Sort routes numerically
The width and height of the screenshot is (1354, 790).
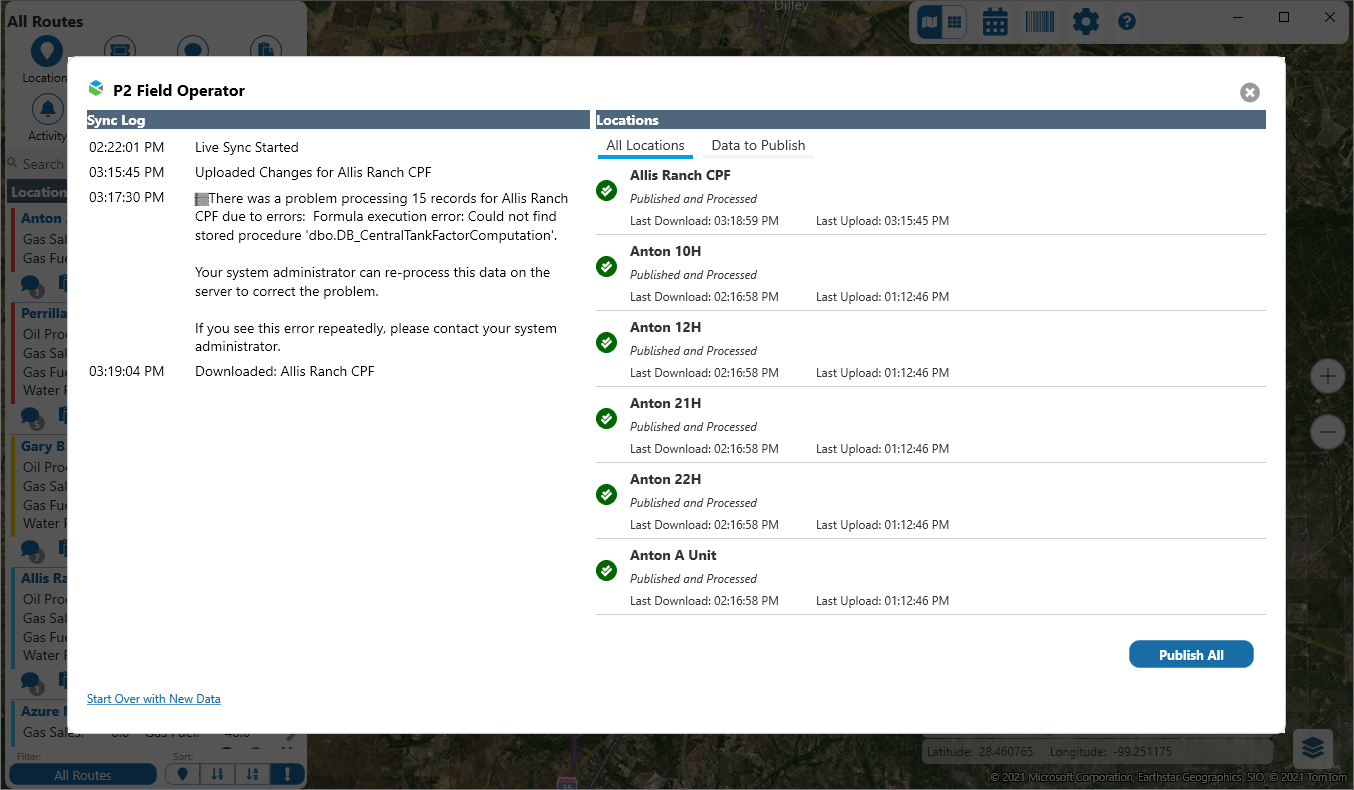217,774
